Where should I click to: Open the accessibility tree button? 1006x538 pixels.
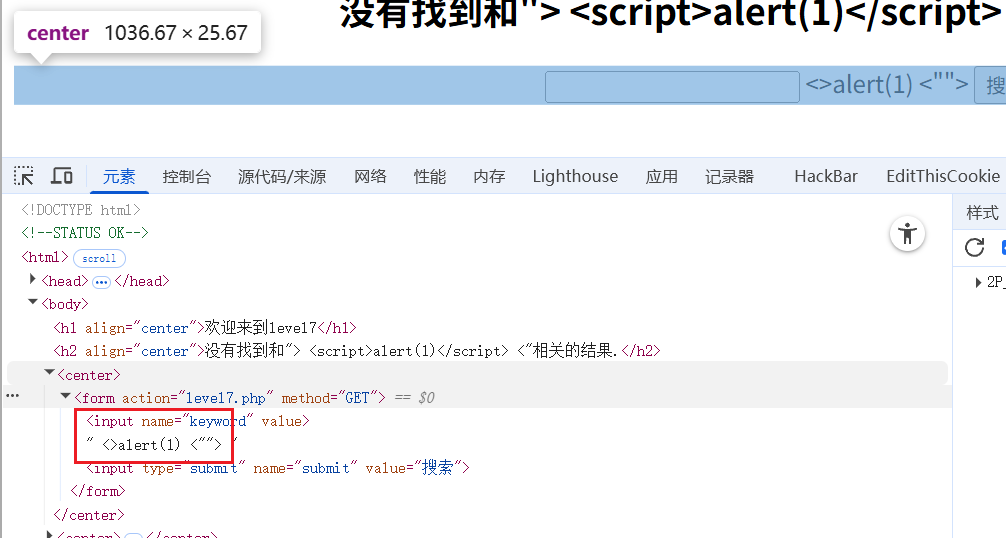click(907, 233)
